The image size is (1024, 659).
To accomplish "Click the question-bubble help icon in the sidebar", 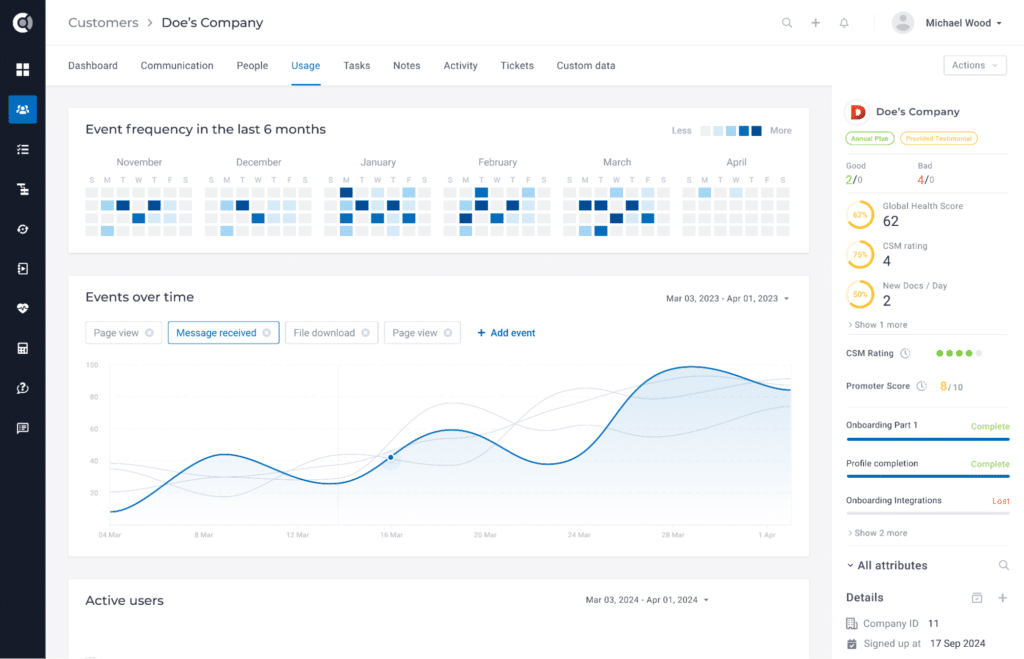I will click(22, 388).
